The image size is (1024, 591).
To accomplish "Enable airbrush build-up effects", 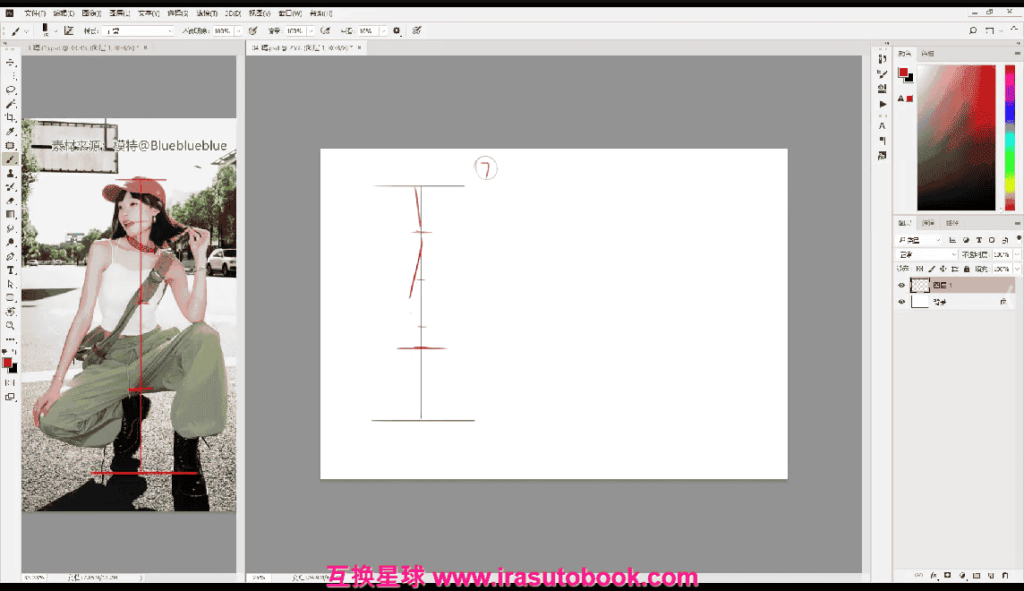I will [x=325, y=31].
